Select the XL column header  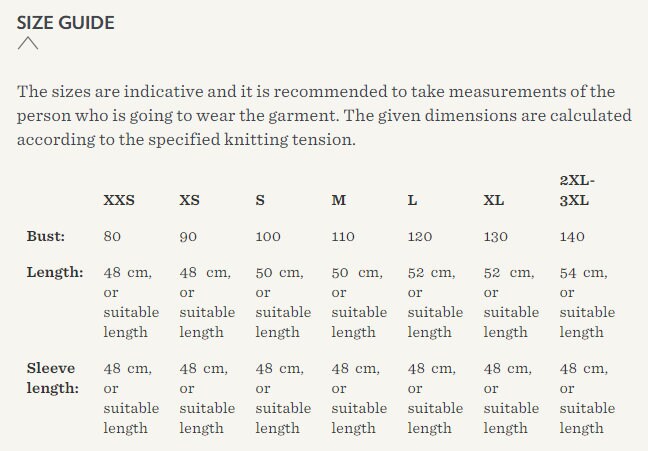coord(494,200)
